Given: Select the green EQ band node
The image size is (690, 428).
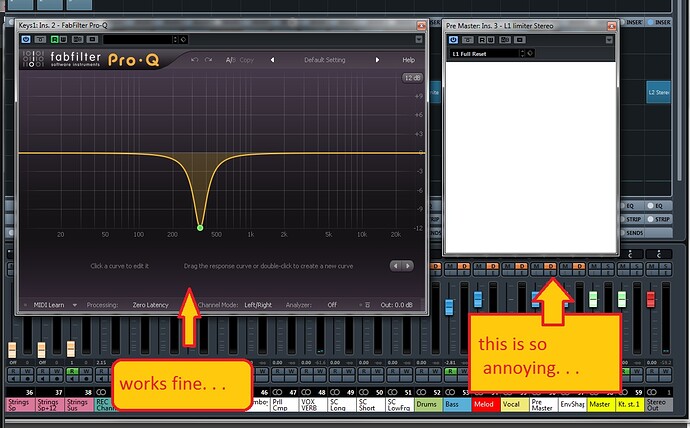Looking at the screenshot, I should (200, 227).
